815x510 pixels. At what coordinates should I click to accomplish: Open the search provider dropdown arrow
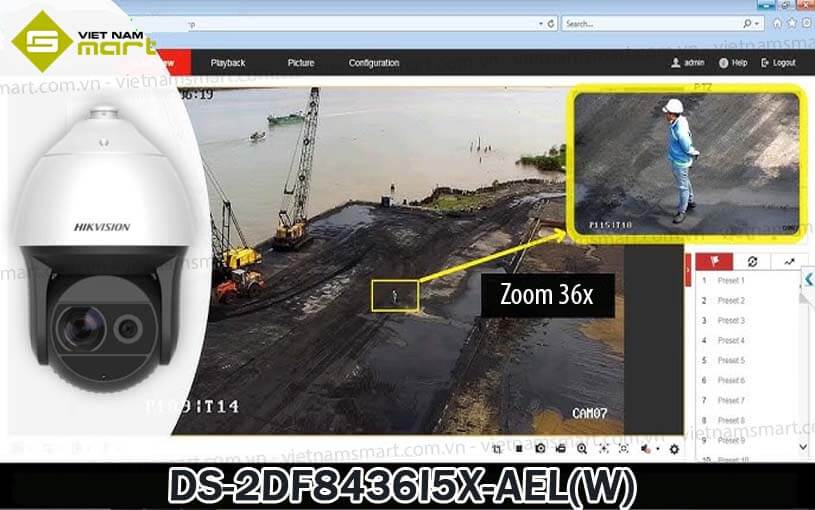click(757, 24)
